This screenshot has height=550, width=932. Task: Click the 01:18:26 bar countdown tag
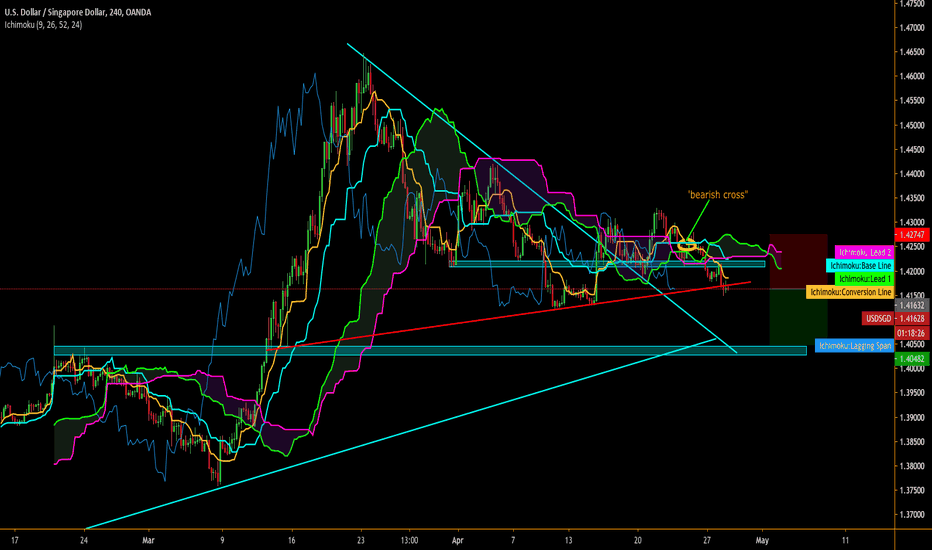(x=912, y=332)
